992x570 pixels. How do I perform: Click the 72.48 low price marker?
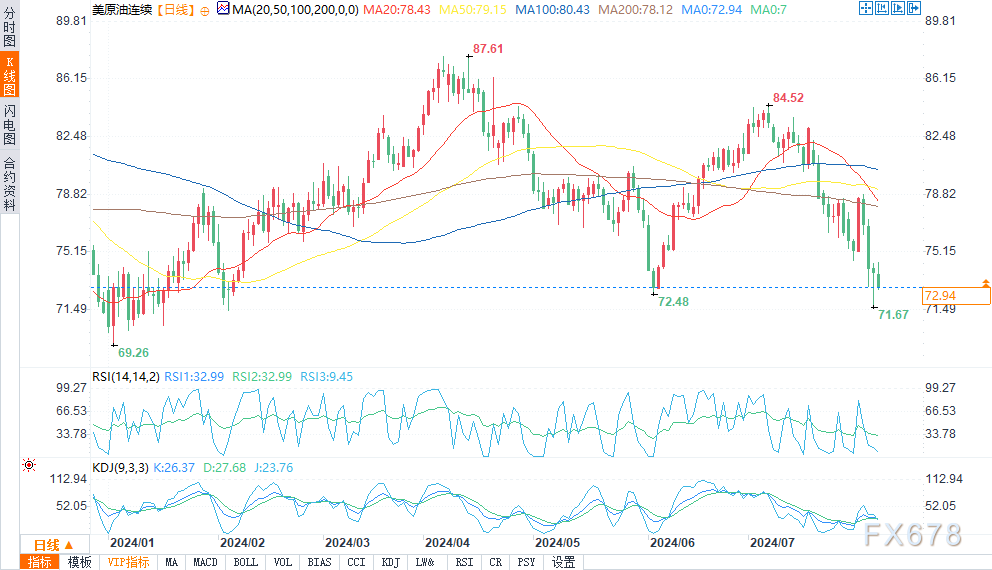tap(673, 302)
